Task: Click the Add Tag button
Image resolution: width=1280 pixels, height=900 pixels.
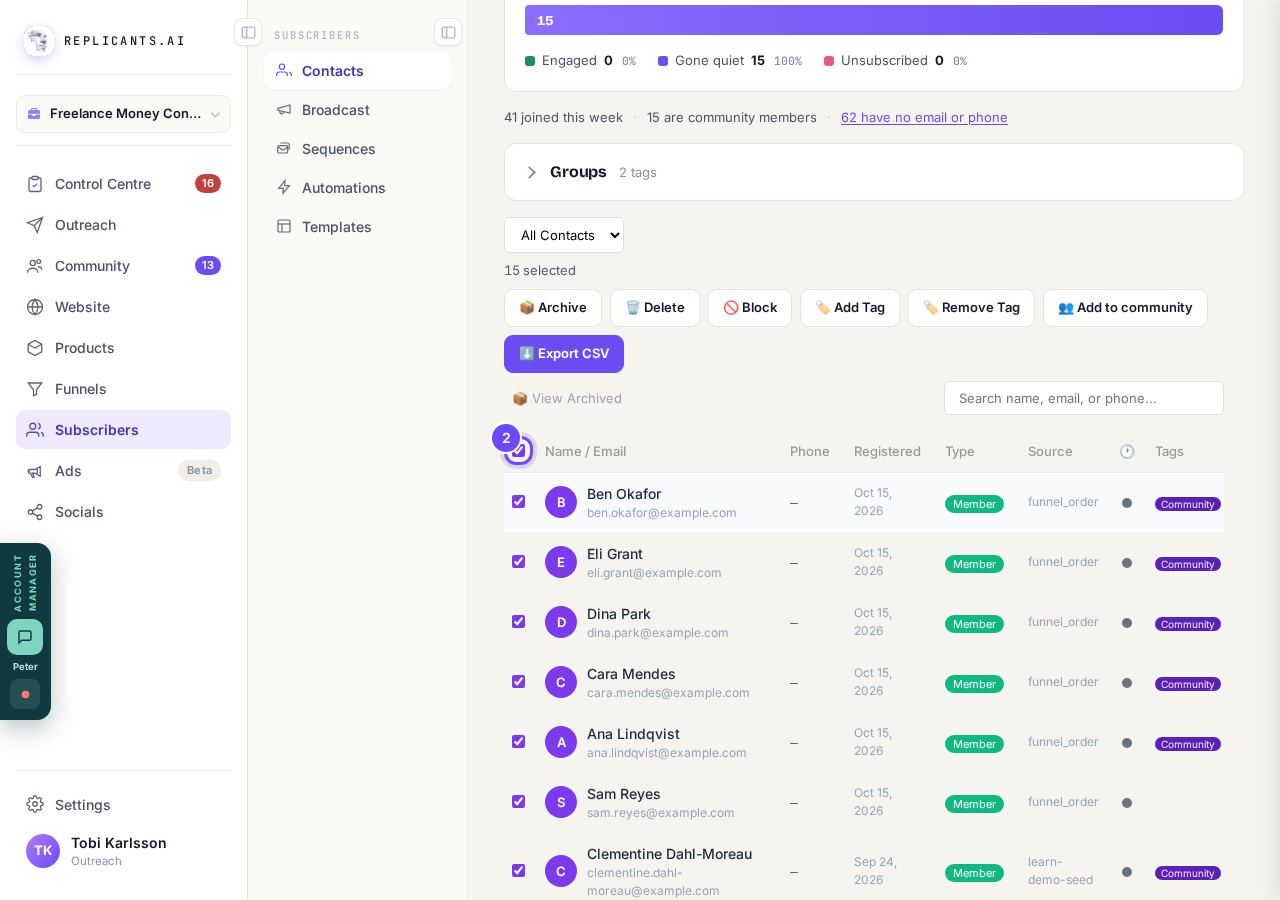Action: pos(850,308)
